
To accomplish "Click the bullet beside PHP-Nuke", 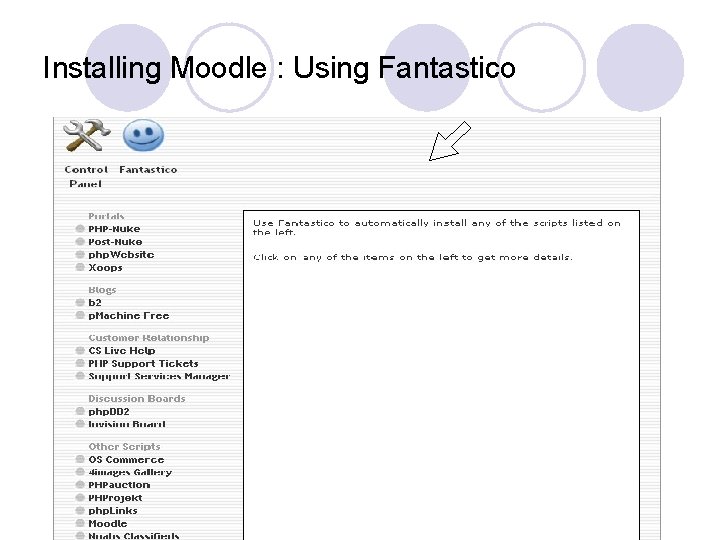I will [x=80, y=228].
